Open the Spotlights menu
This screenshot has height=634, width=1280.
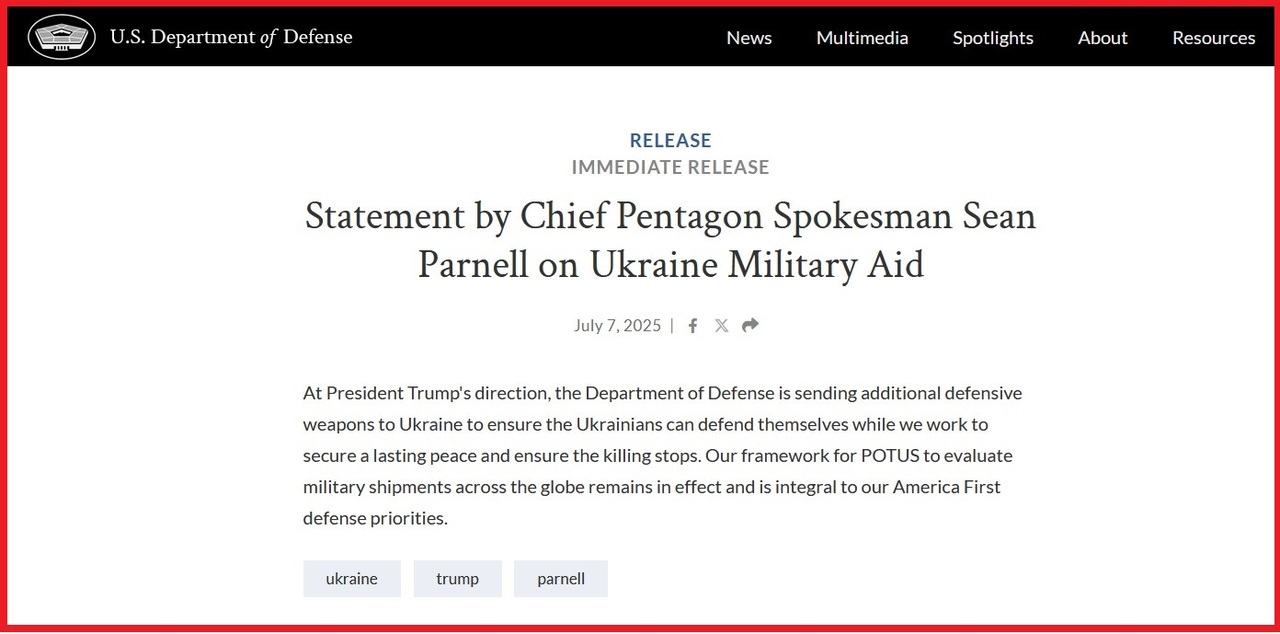993,38
